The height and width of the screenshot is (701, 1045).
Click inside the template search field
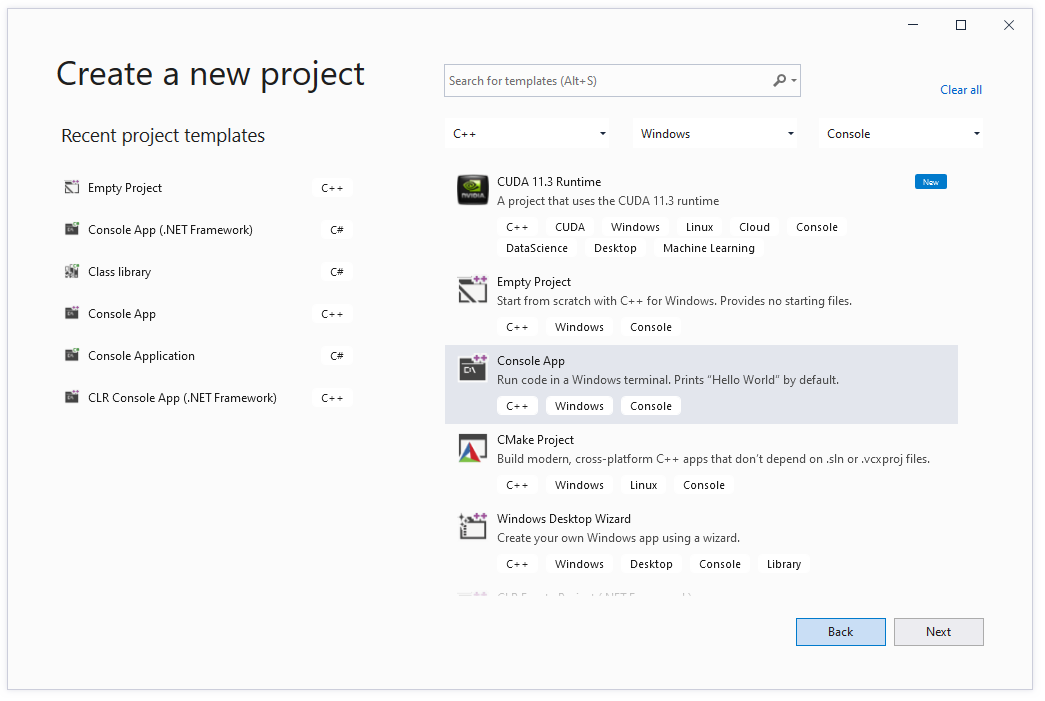600,80
